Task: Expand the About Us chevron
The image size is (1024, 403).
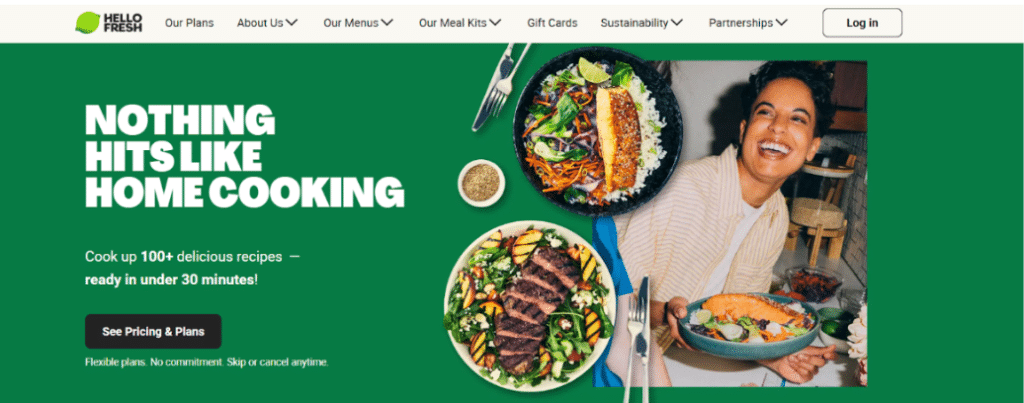Action: [x=291, y=23]
